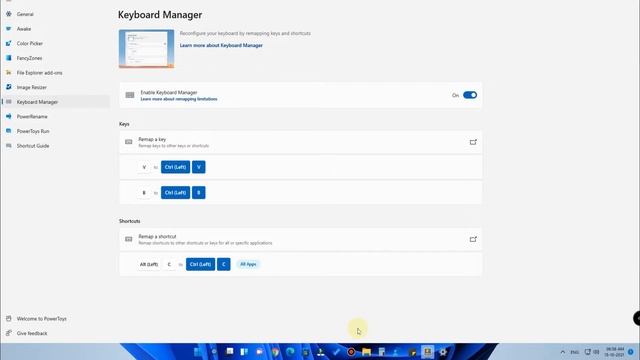Click the blue B key chip
The width and height of the screenshot is (640, 360).
point(199,193)
